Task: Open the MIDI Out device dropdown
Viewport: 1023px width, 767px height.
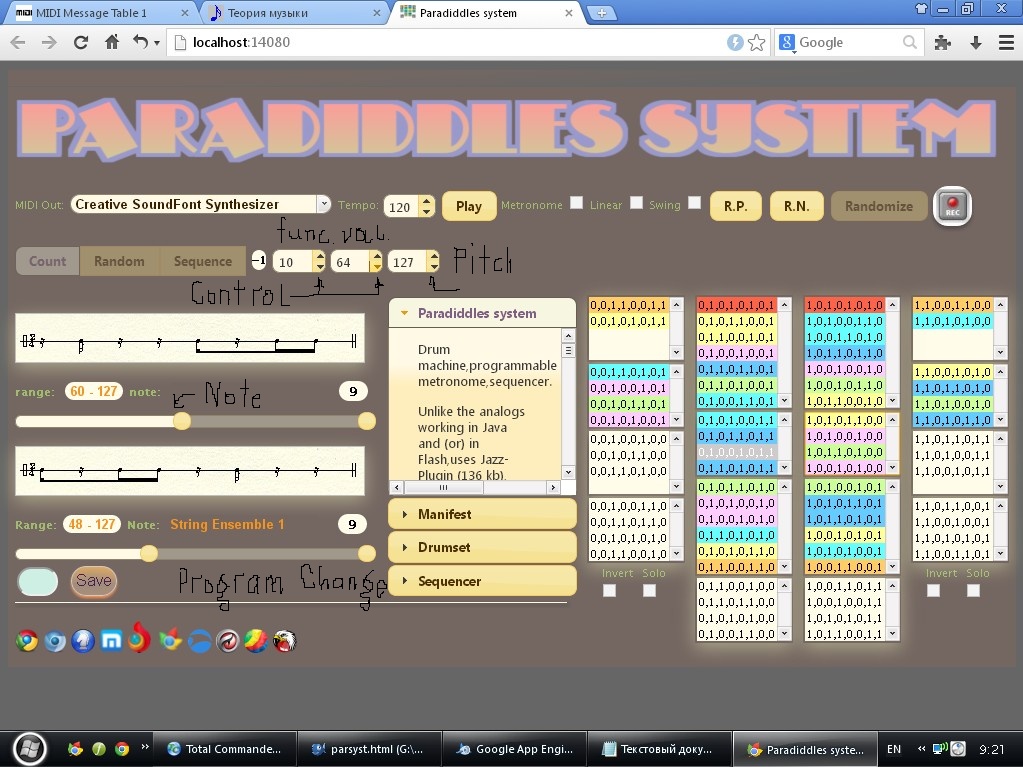Action: click(201, 204)
